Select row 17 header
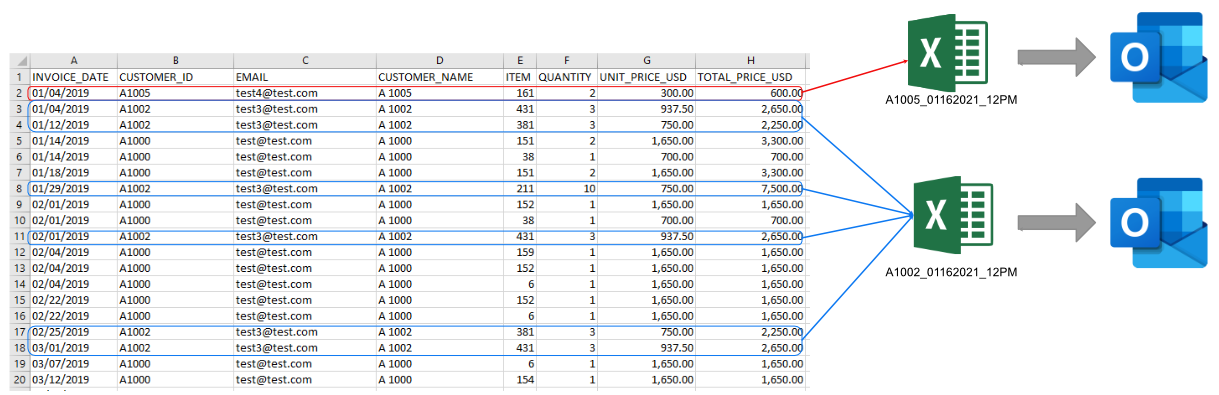This screenshot has width=1219, height=395. pos(20,332)
